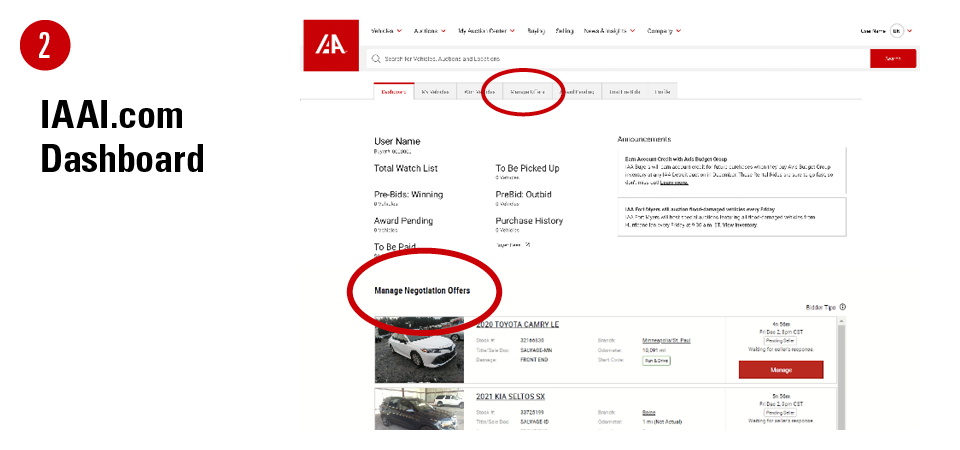Click the IAA logo

tap(331, 45)
